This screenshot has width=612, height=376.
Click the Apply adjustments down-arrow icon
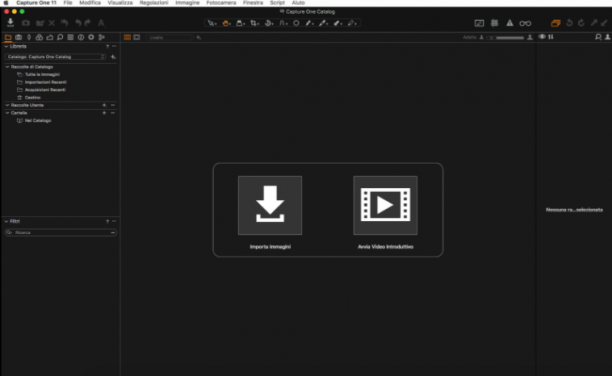604,23
